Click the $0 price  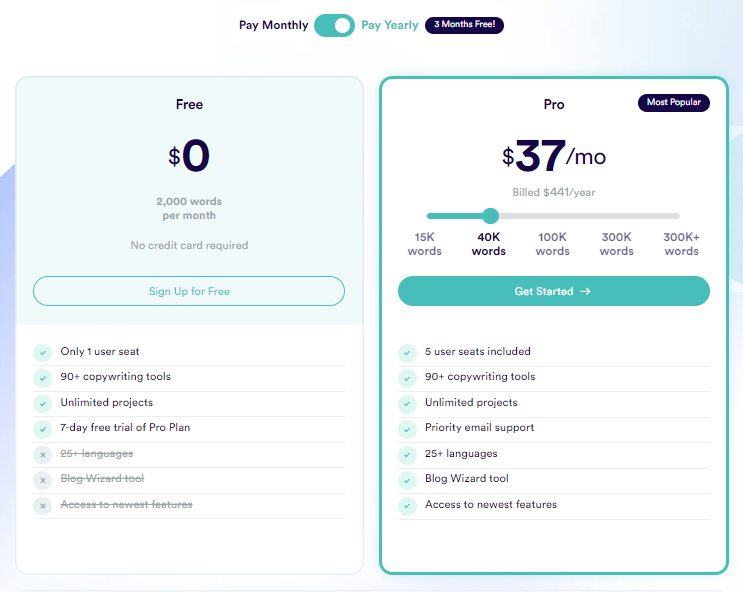tap(189, 155)
